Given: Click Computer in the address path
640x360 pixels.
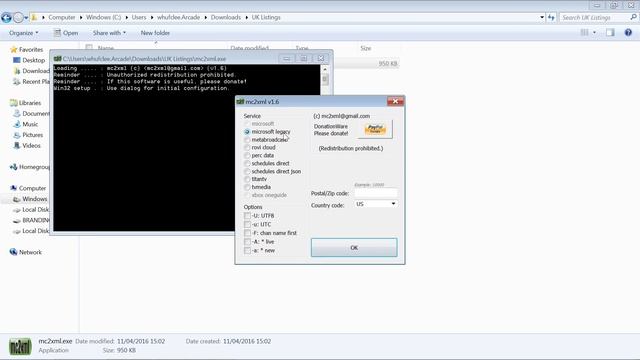Looking at the screenshot, I should pos(62,18).
